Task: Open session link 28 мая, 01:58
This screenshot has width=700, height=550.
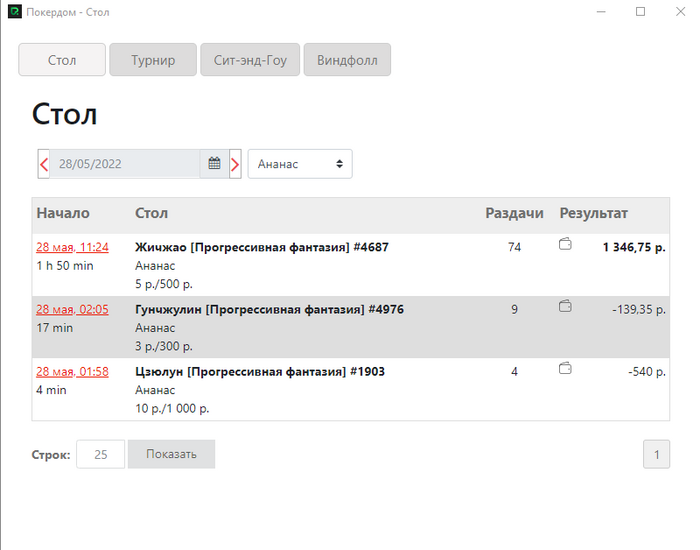Action: [73, 371]
